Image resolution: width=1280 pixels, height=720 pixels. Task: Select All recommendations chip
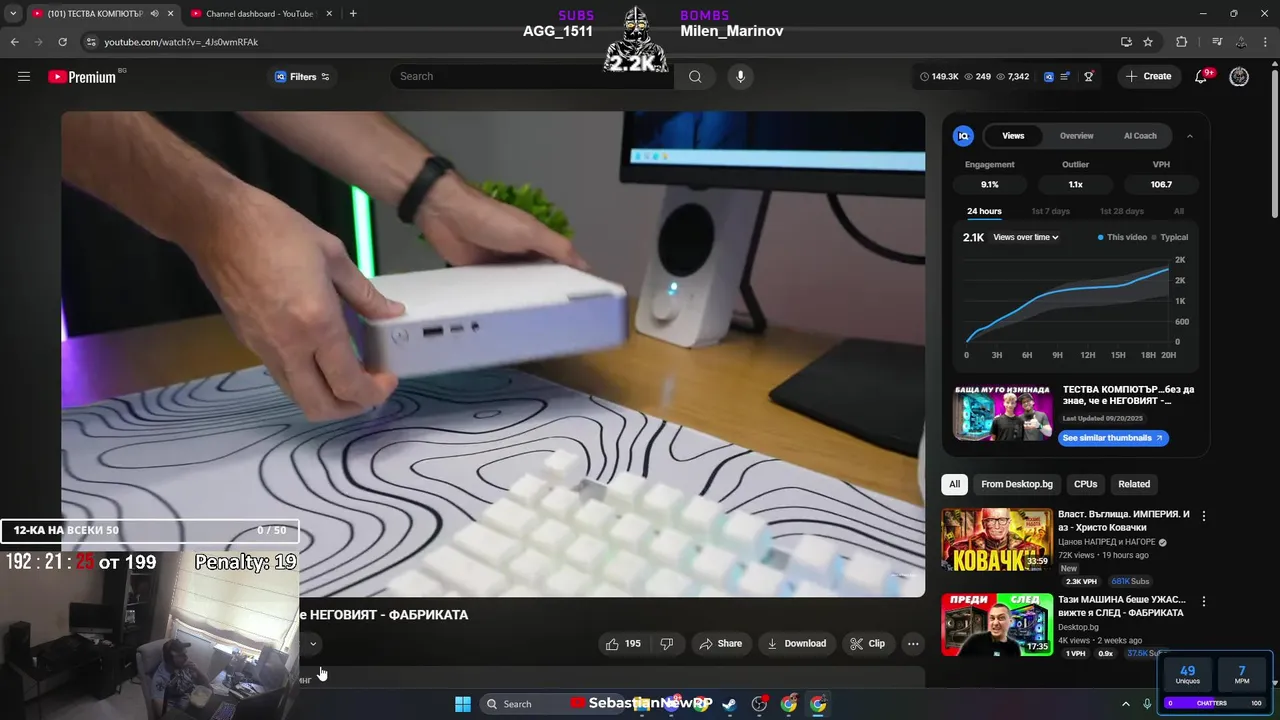click(954, 484)
